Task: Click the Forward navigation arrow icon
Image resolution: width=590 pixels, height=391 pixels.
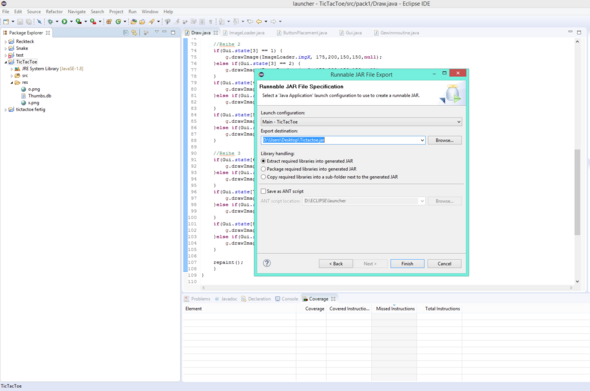Action: (x=274, y=21)
